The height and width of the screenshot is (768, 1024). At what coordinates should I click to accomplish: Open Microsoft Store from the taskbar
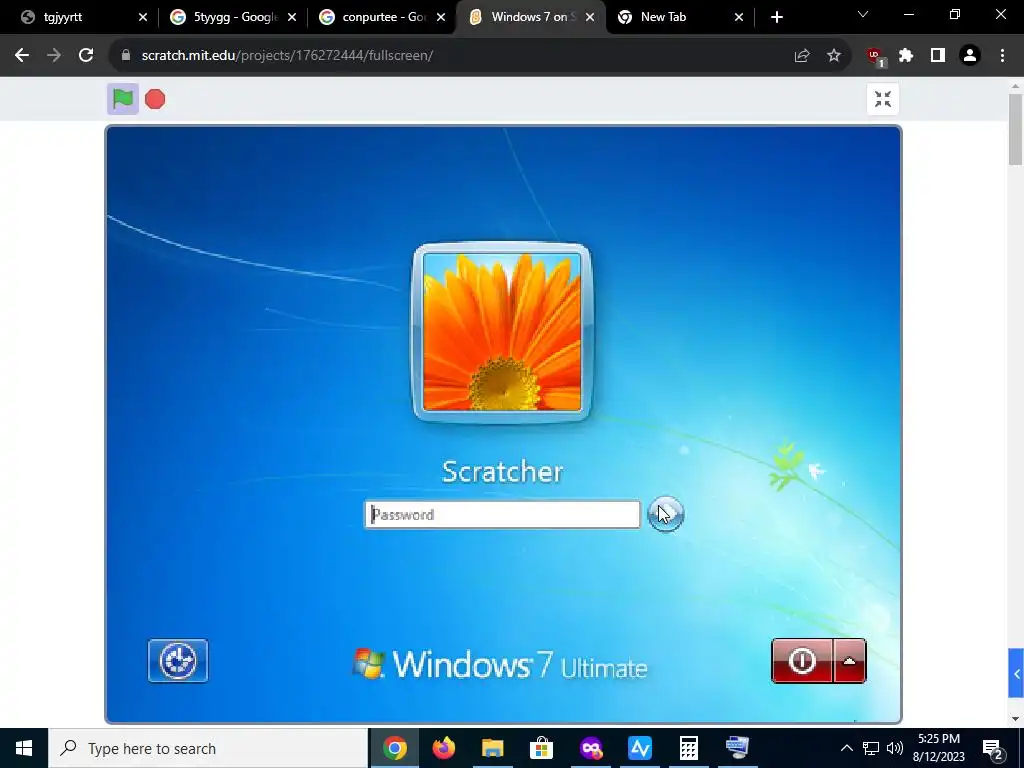pyautogui.click(x=542, y=748)
